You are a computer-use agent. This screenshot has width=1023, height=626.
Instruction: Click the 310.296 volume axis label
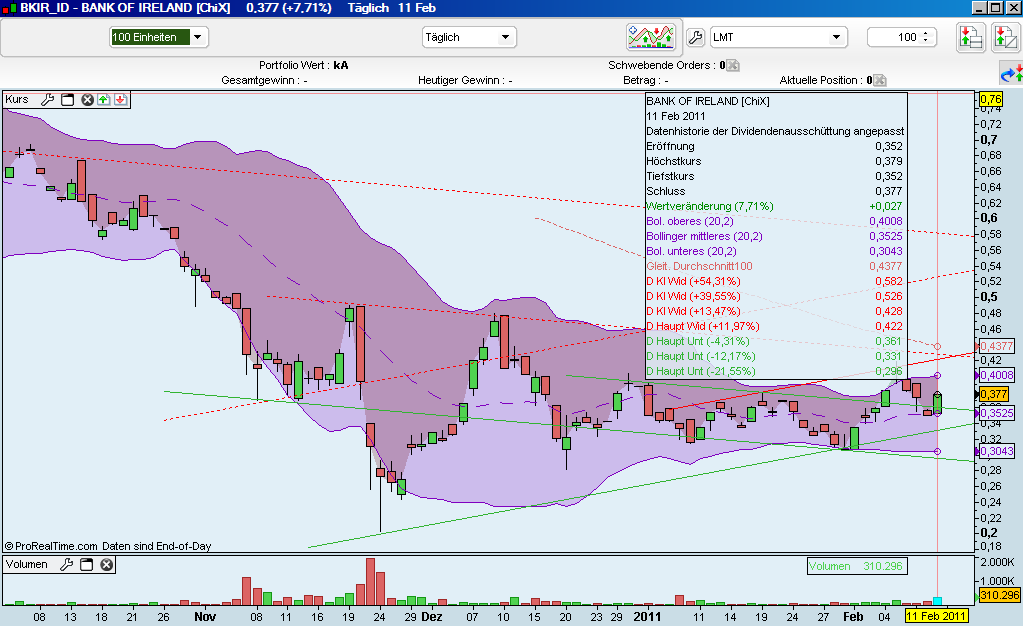click(999, 595)
